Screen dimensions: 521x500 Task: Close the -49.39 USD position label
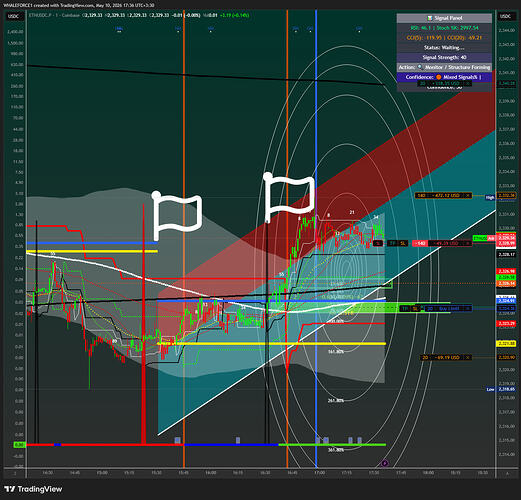click(x=468, y=243)
